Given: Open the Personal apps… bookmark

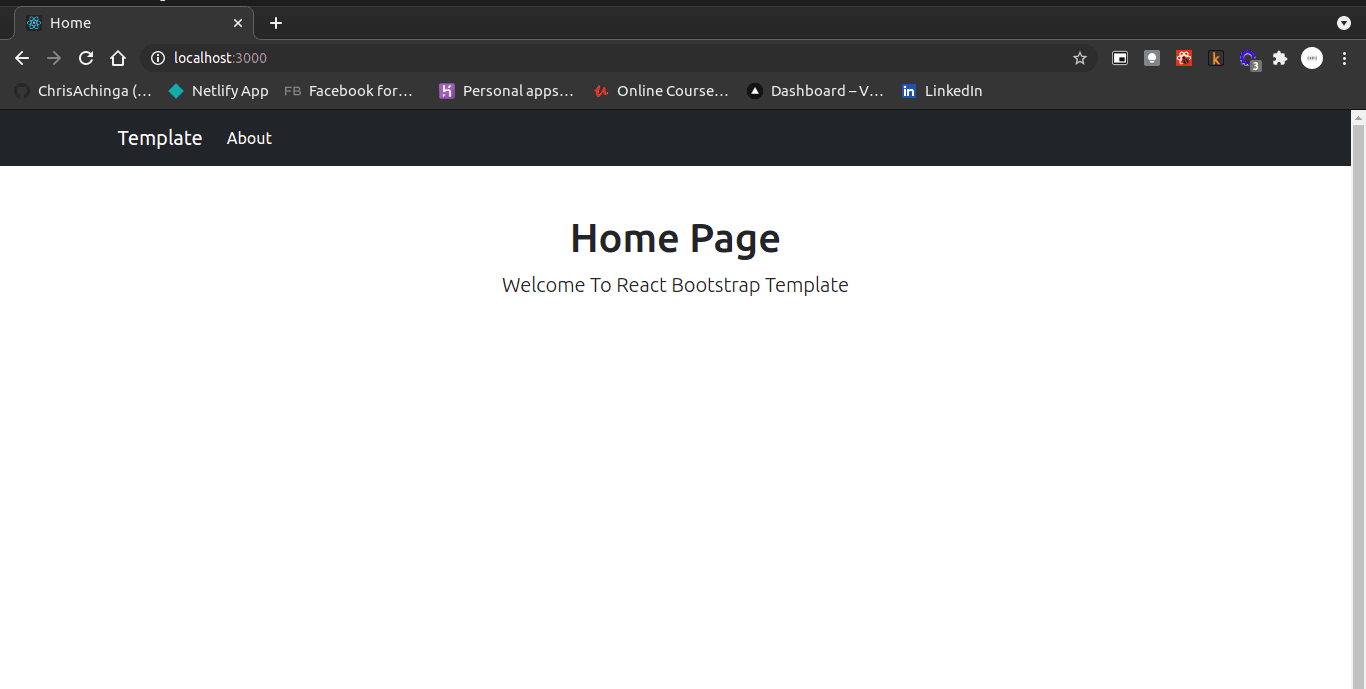Looking at the screenshot, I should point(507,91).
